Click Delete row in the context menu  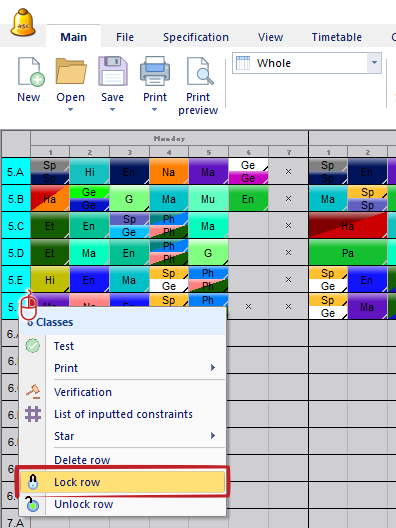pos(82,460)
